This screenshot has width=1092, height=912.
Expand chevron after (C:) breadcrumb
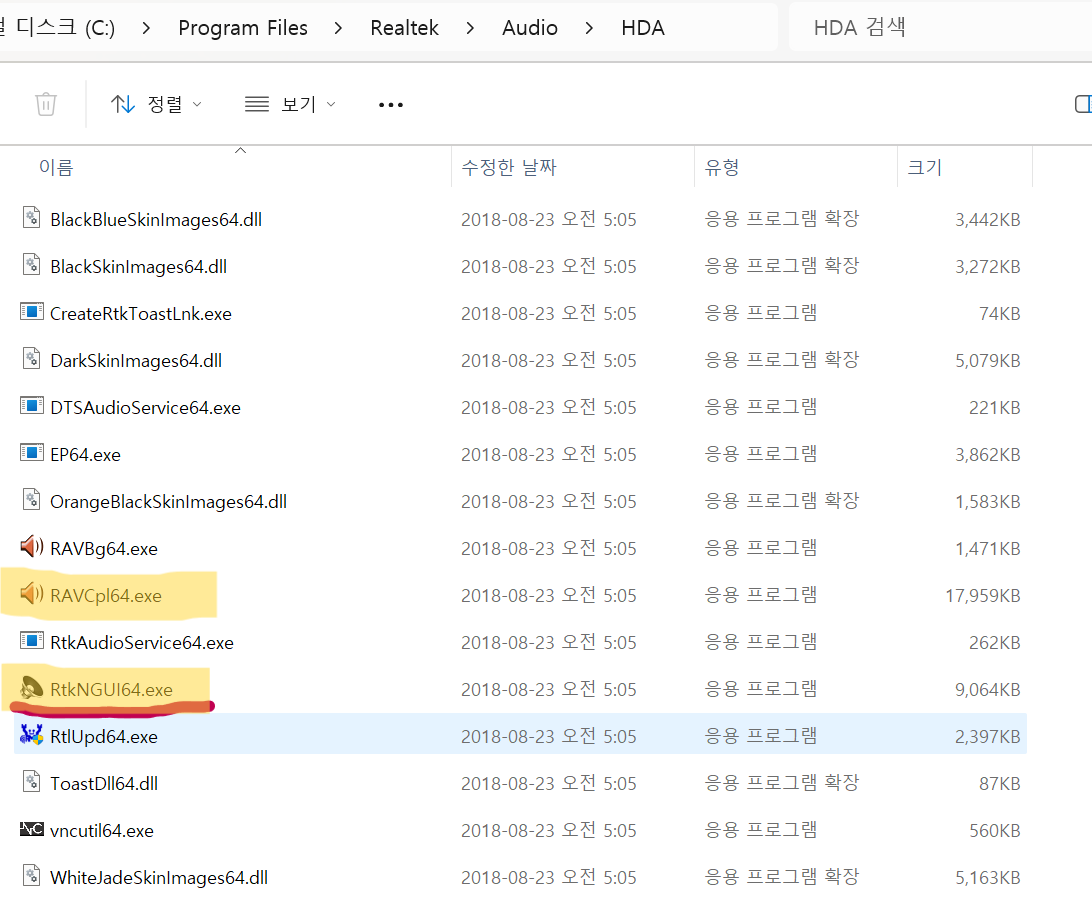pos(146,28)
